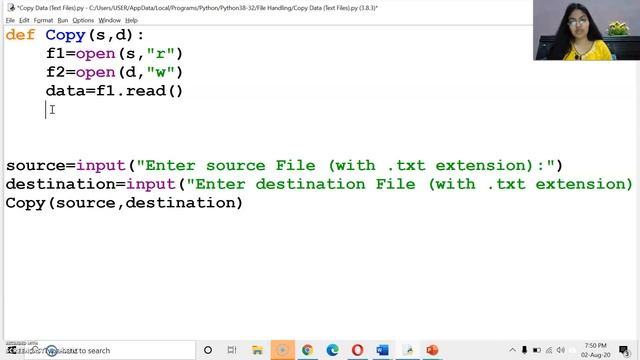Click the microphone icon in system tray
The image size is (640, 360).
(x=524, y=350)
